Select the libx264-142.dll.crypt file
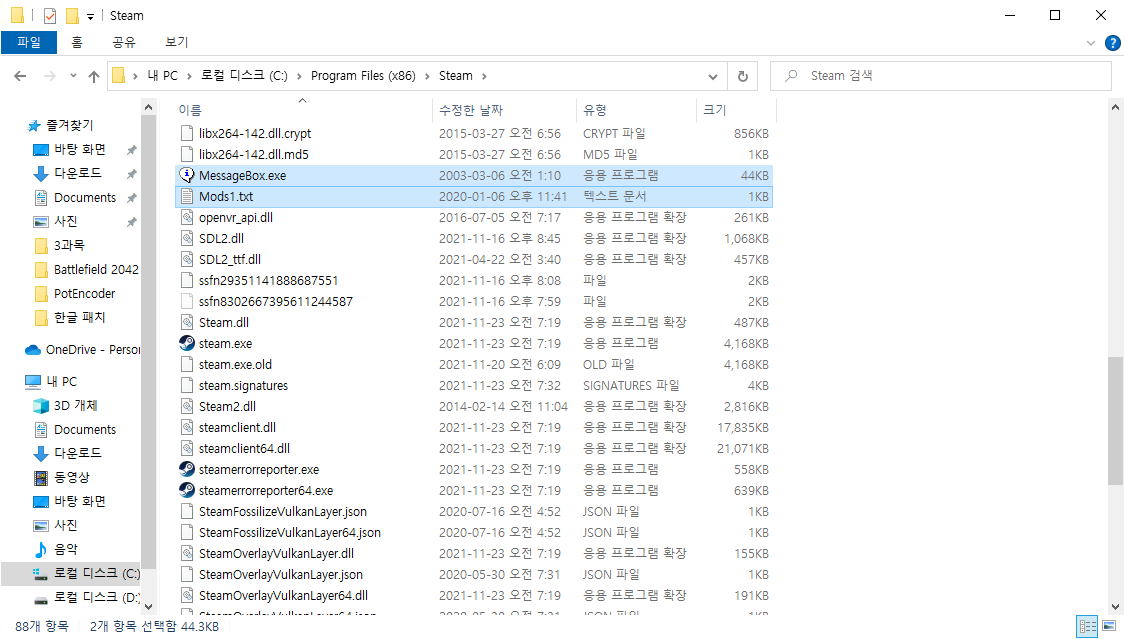Screen dimensions: 1125x639 pos(255,133)
